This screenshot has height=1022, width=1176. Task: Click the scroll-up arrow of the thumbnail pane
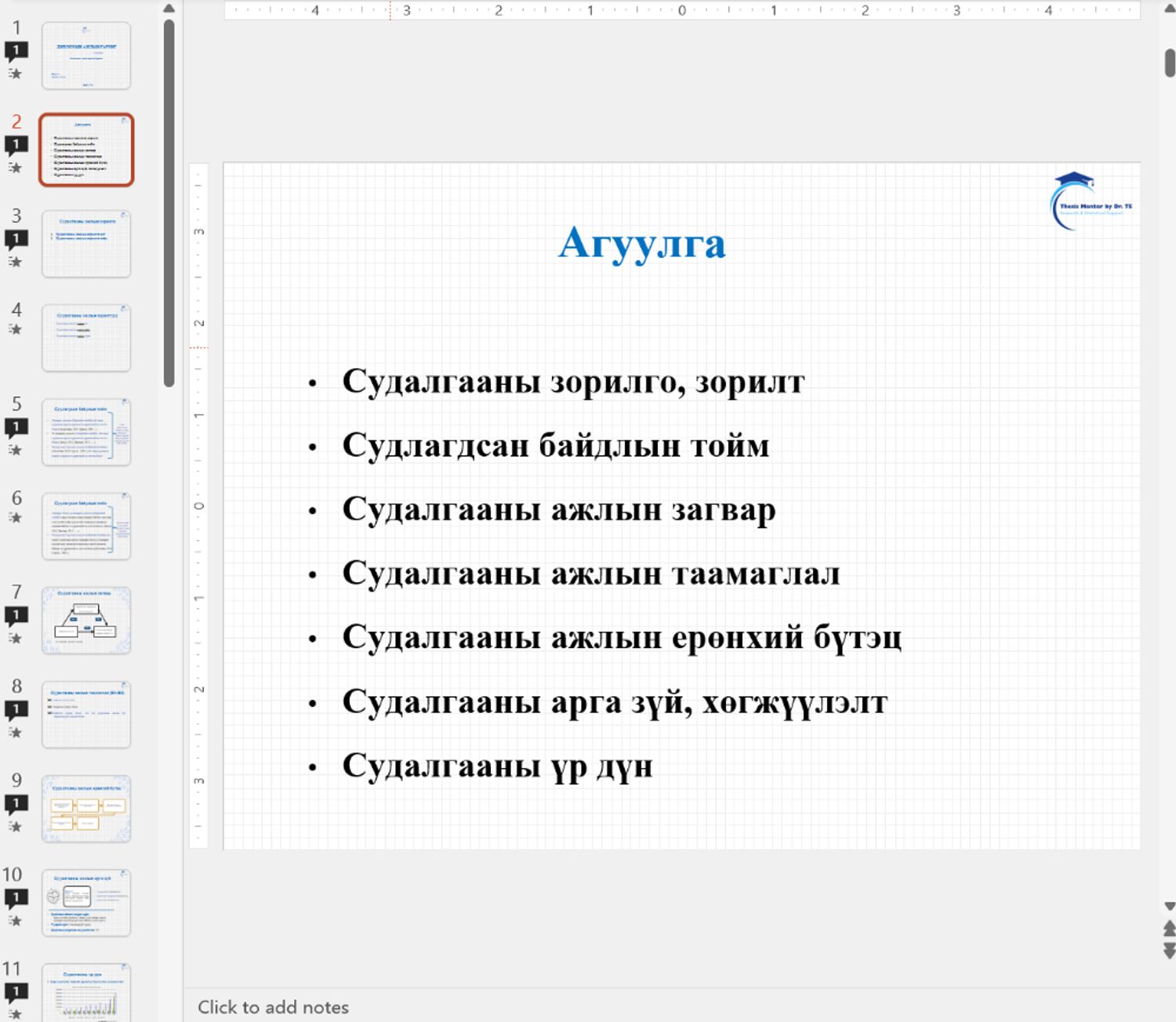tap(169, 9)
